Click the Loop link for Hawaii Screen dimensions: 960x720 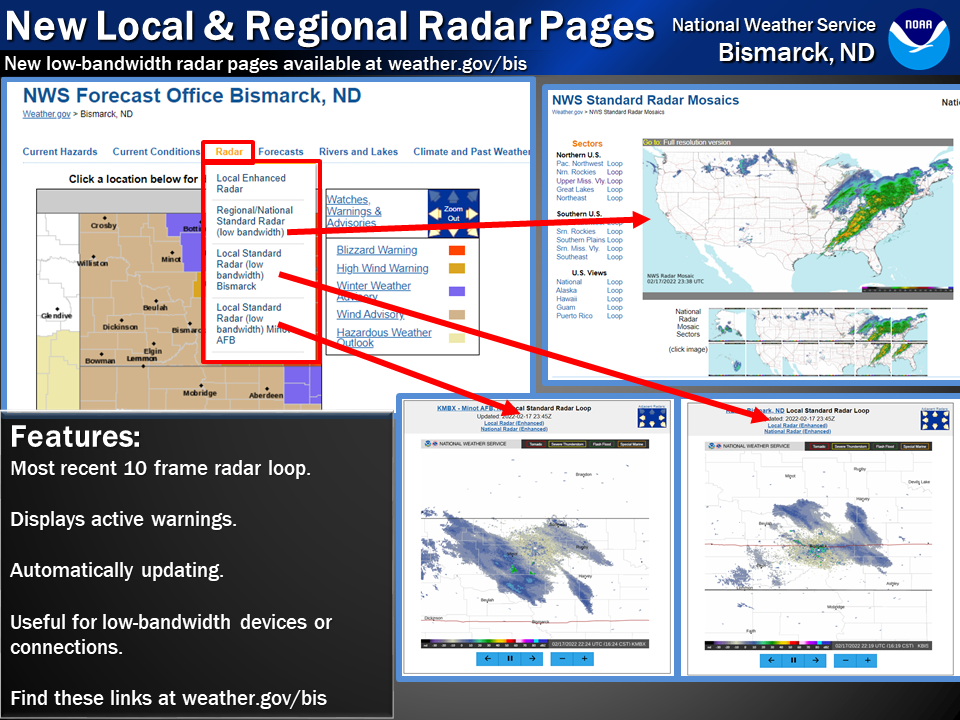pyautogui.click(x=615, y=299)
